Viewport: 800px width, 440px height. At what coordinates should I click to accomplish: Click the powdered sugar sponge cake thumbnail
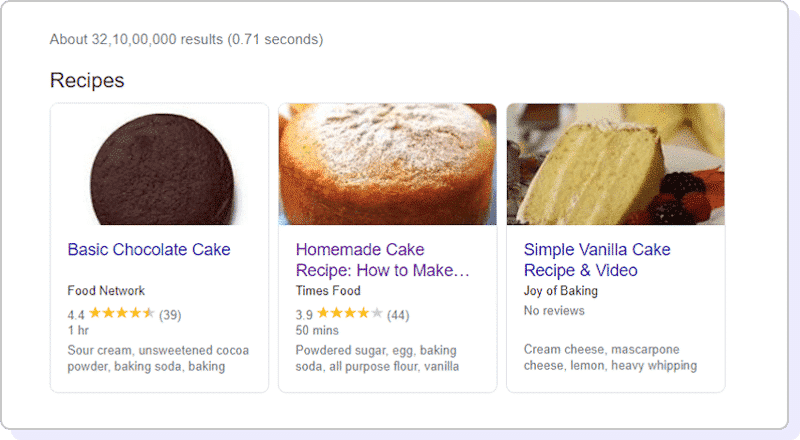[x=387, y=164]
